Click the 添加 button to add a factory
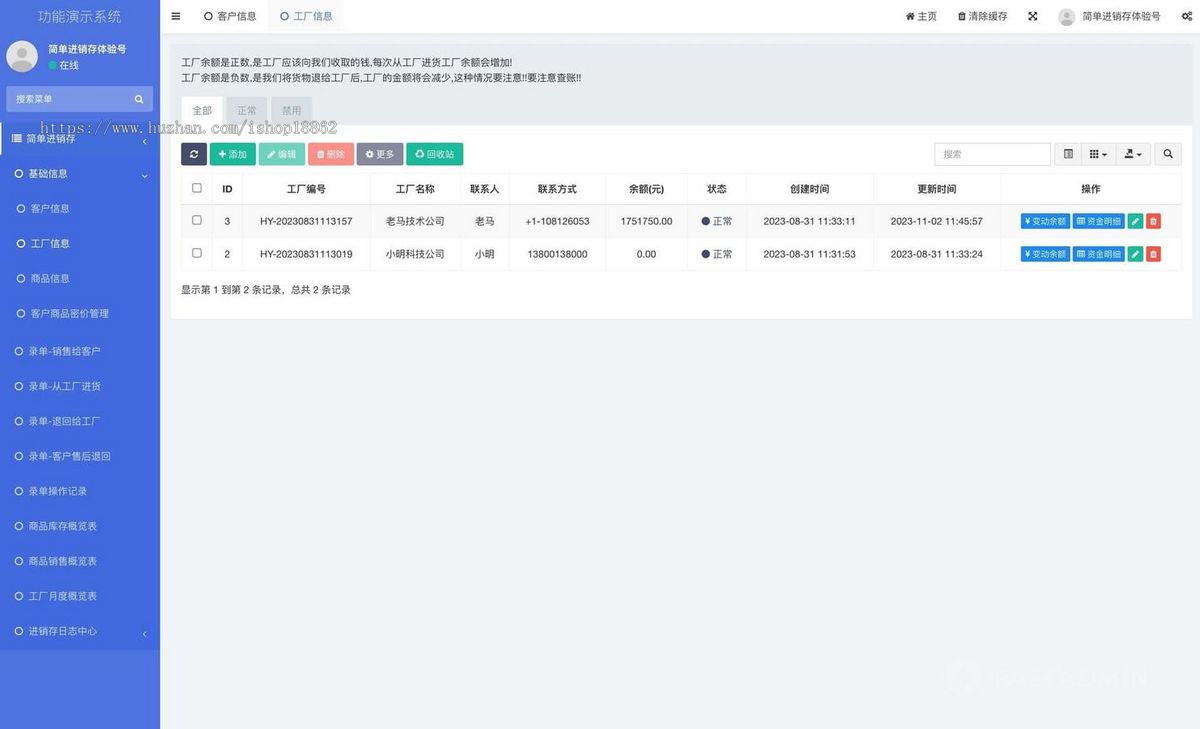The width and height of the screenshot is (1200, 729). click(x=233, y=154)
